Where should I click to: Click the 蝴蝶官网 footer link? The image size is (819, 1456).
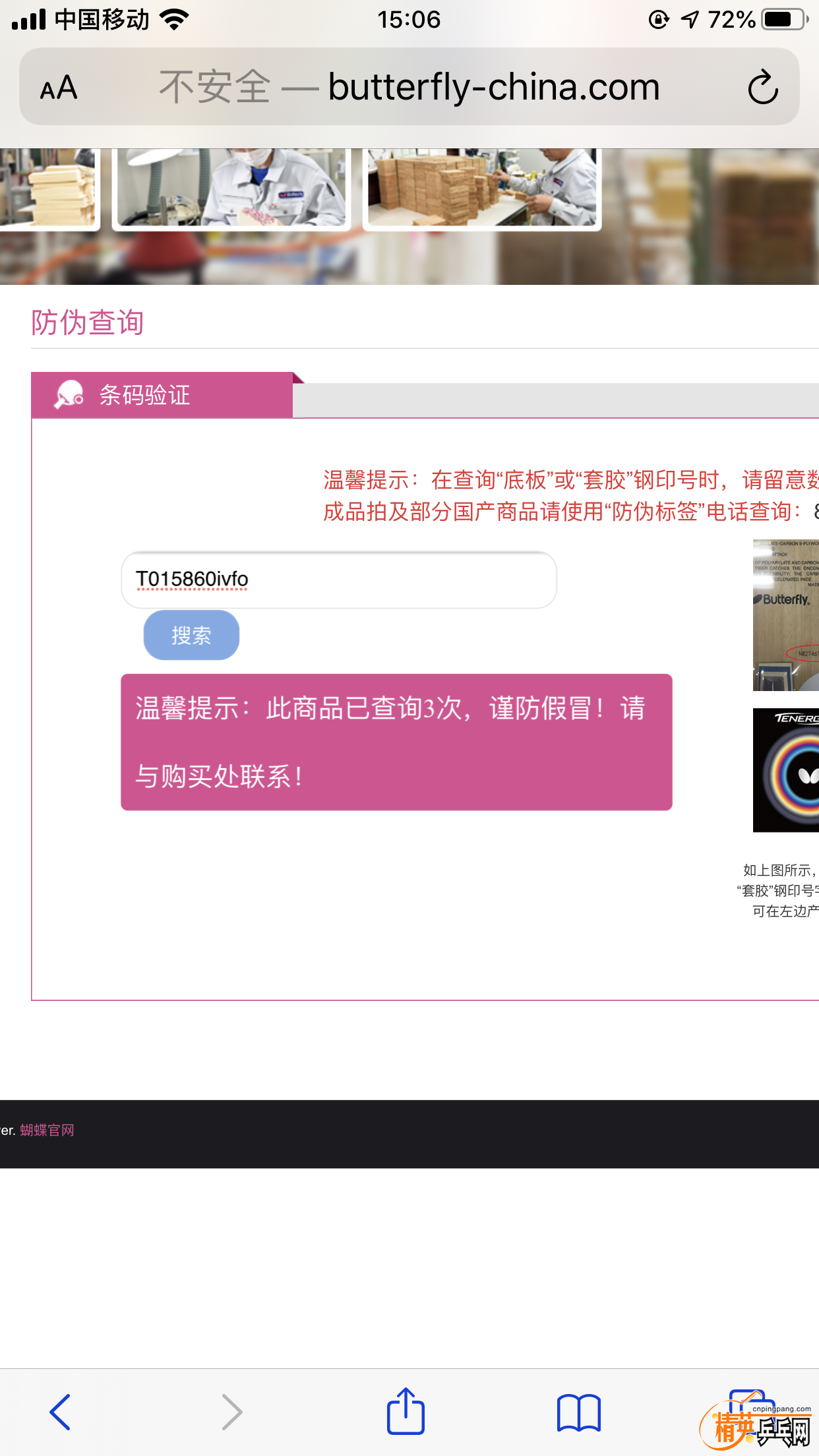click(x=47, y=1130)
